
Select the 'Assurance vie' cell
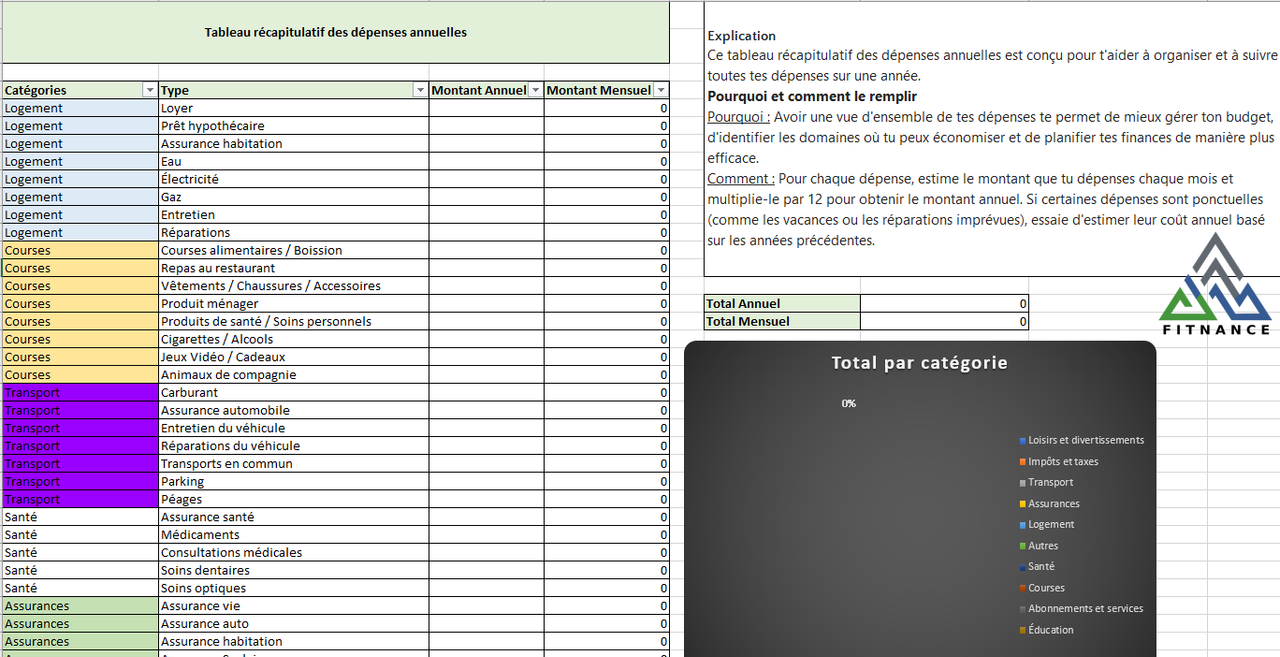(294, 606)
